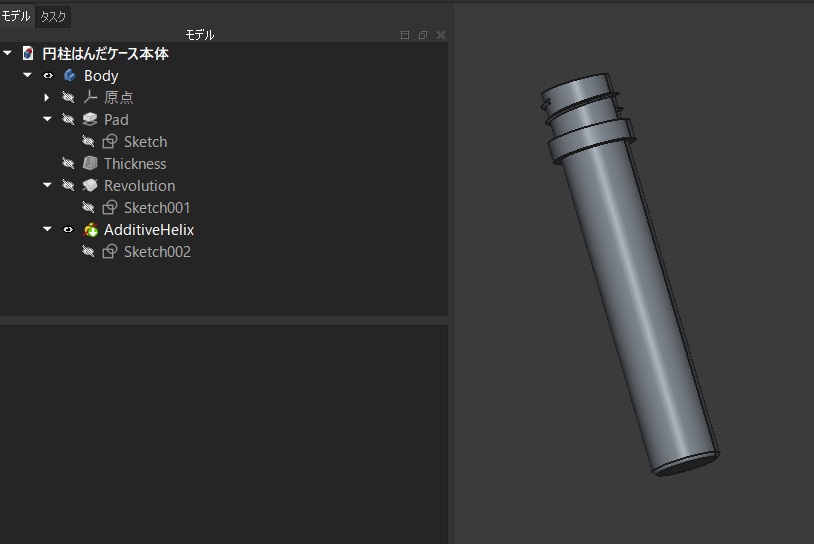Select the Sketch item under Pad
814x544 pixels.
(145, 141)
